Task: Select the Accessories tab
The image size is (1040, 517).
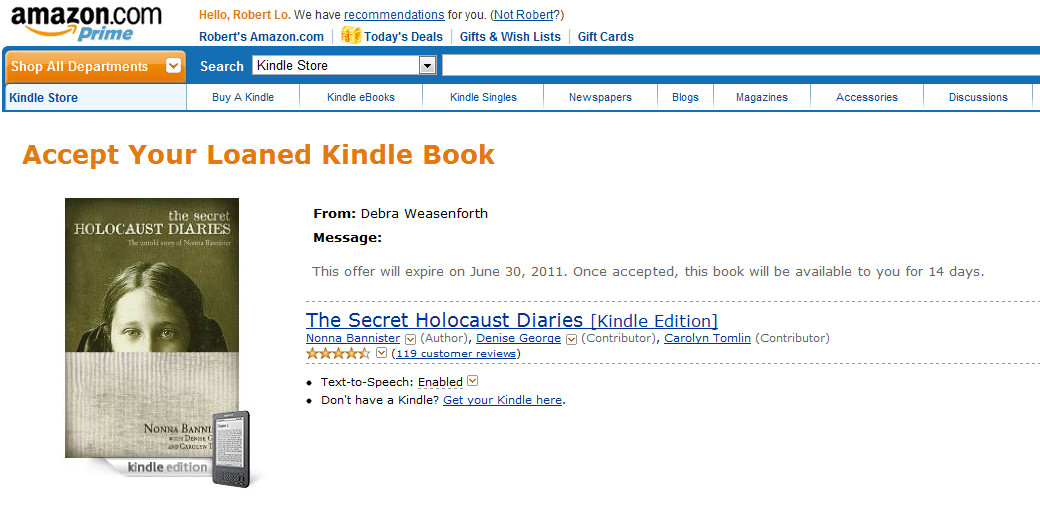Action: (x=866, y=98)
